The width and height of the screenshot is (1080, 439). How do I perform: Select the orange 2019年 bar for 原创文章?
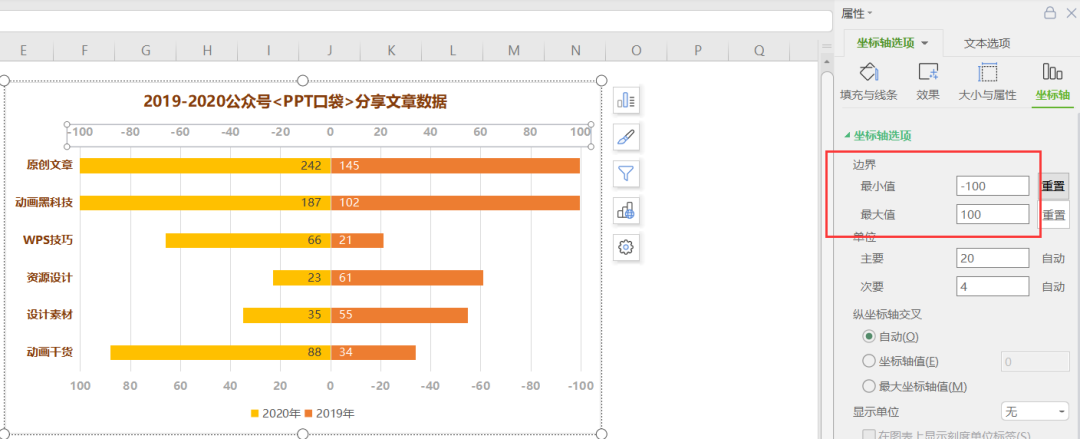click(455, 165)
